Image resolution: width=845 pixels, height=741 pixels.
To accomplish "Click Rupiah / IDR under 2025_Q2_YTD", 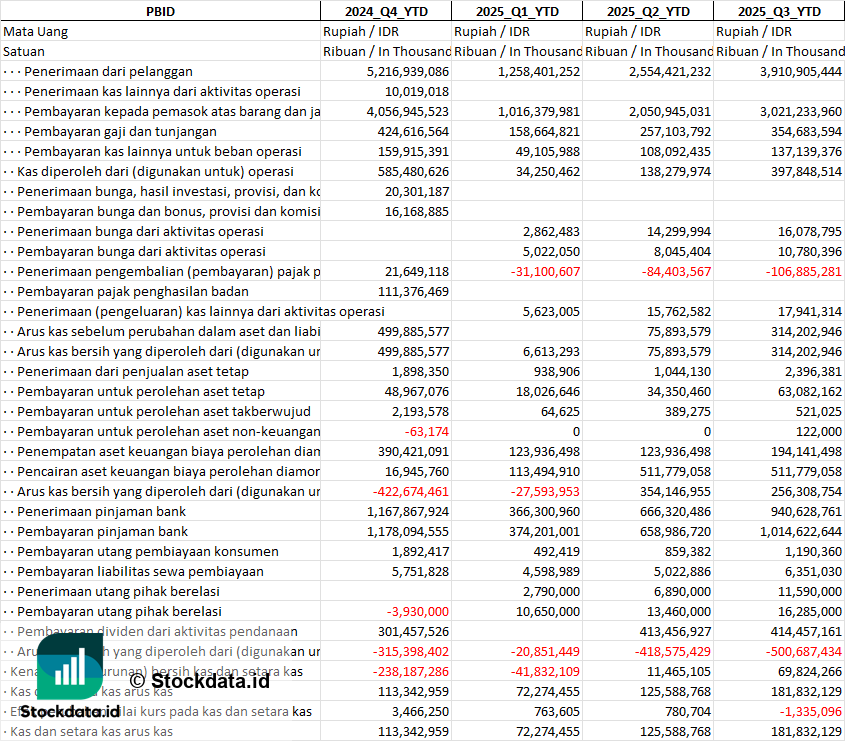I will [x=622, y=32].
